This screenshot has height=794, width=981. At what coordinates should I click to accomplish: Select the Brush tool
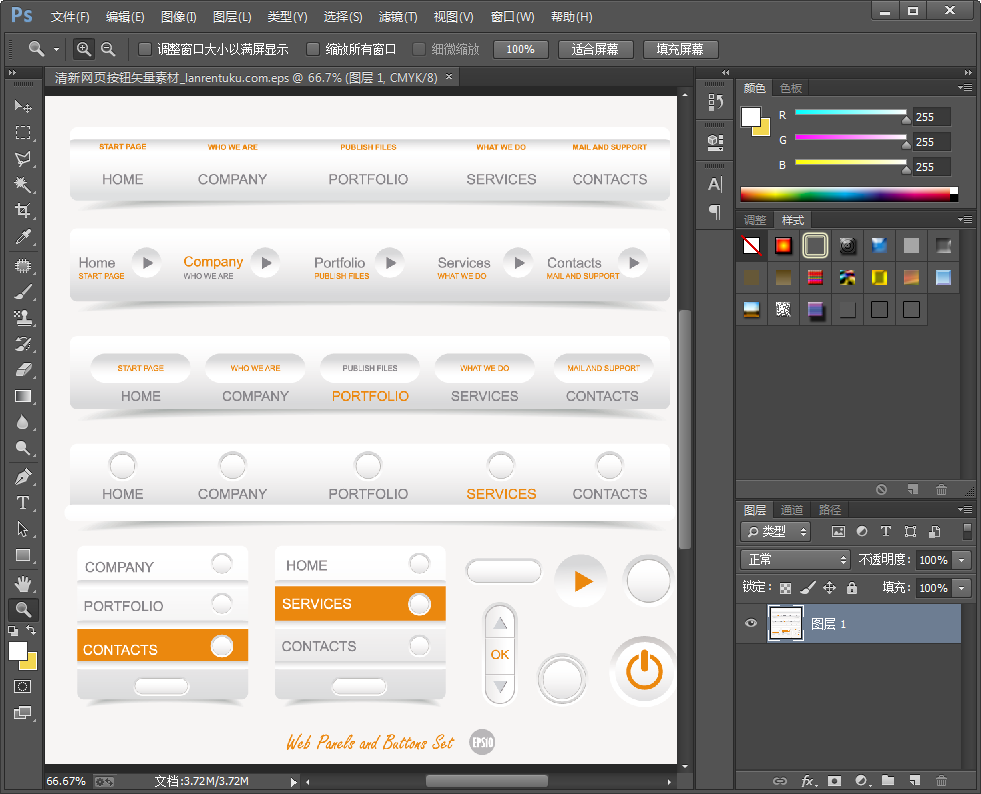coord(22,292)
